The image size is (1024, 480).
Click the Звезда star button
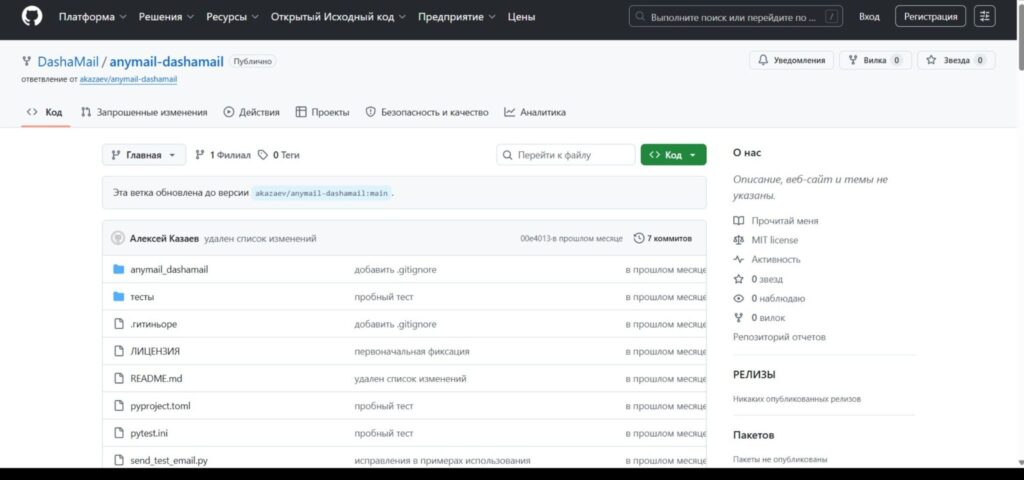point(956,60)
